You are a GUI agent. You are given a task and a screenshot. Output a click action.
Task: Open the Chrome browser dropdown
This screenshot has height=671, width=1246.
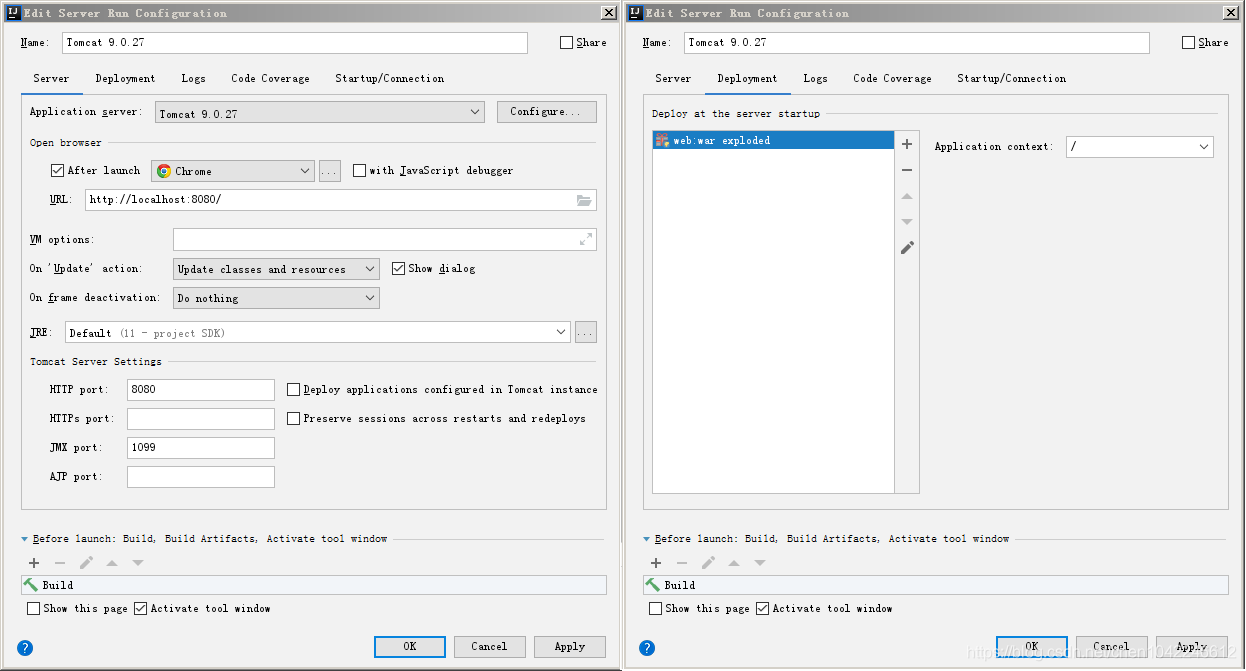click(233, 171)
